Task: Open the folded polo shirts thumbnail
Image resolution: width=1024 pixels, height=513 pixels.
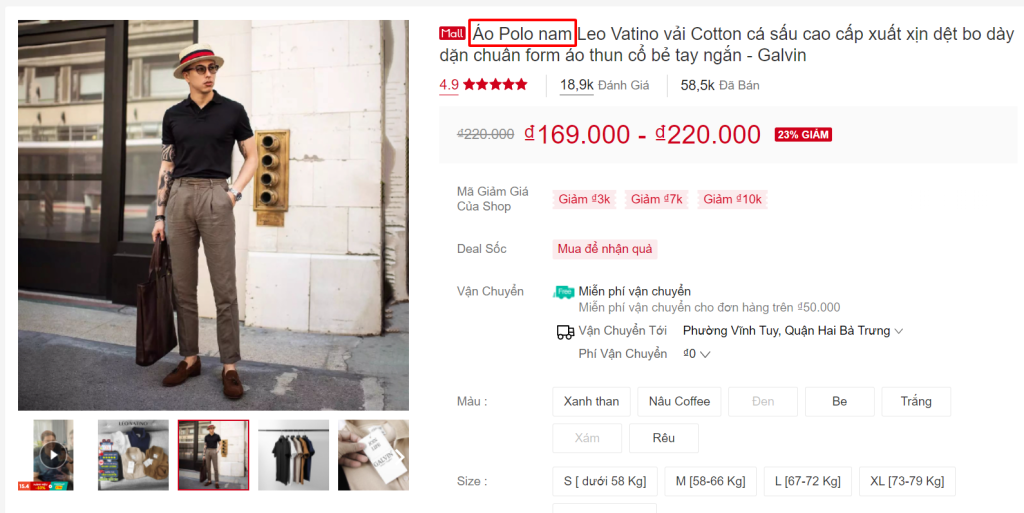Action: [x=133, y=455]
